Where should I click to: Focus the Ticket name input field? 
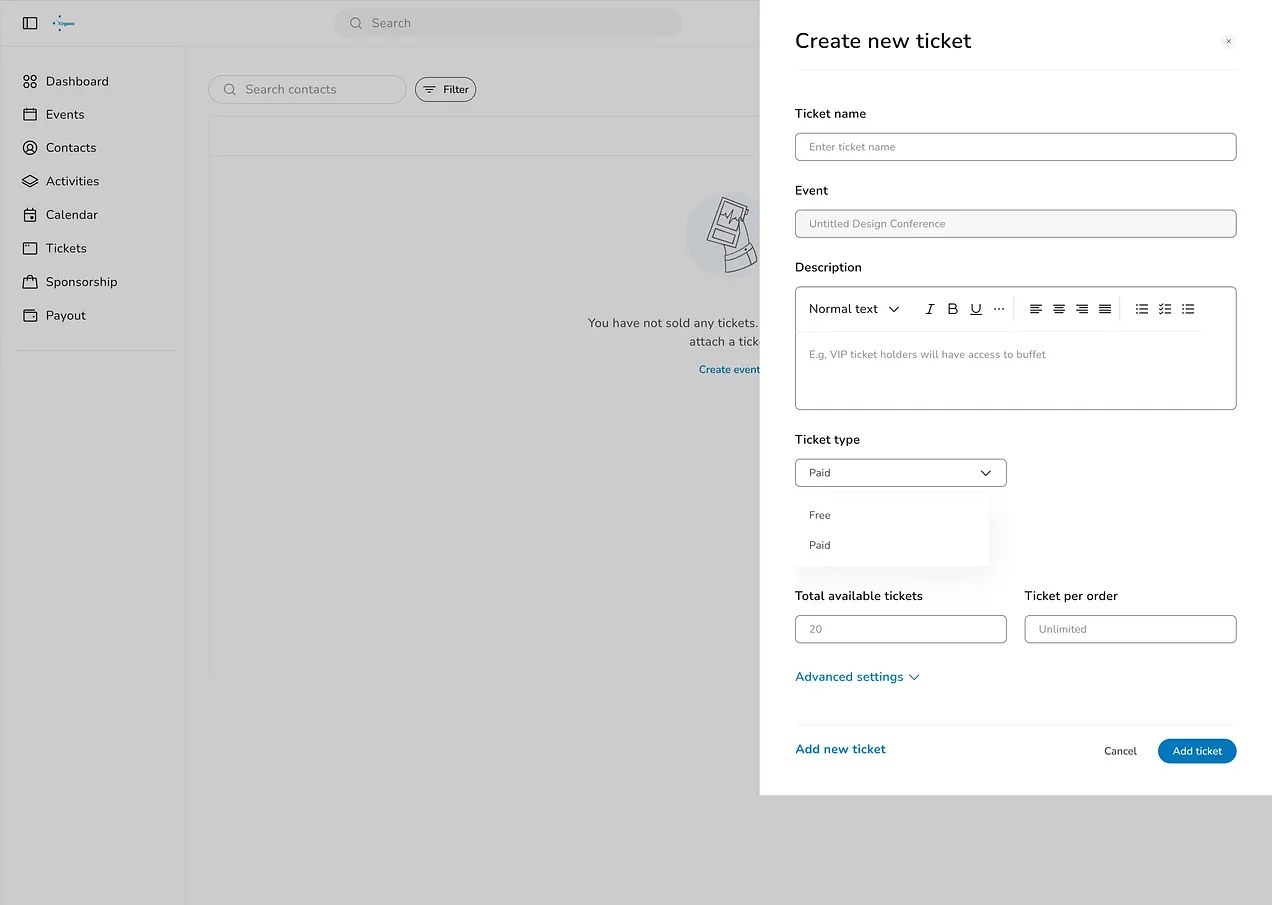pyautogui.click(x=1015, y=147)
